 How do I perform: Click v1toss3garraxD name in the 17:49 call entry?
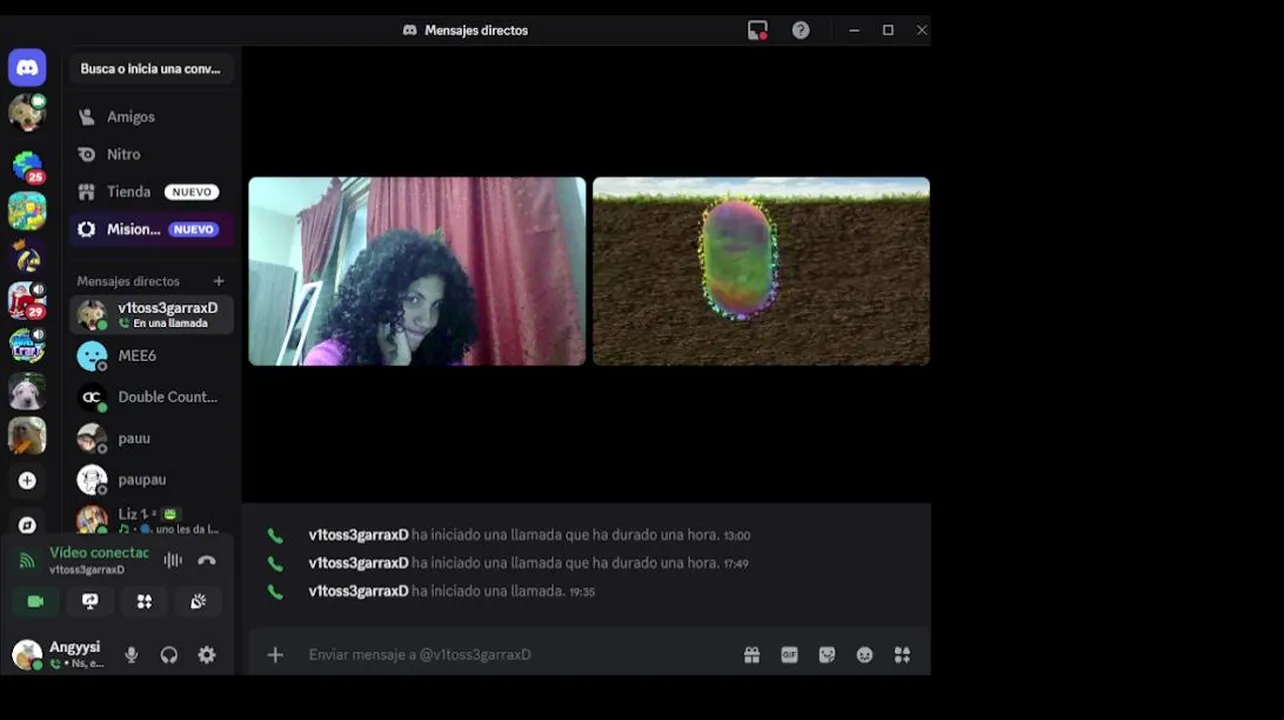[x=358, y=563]
